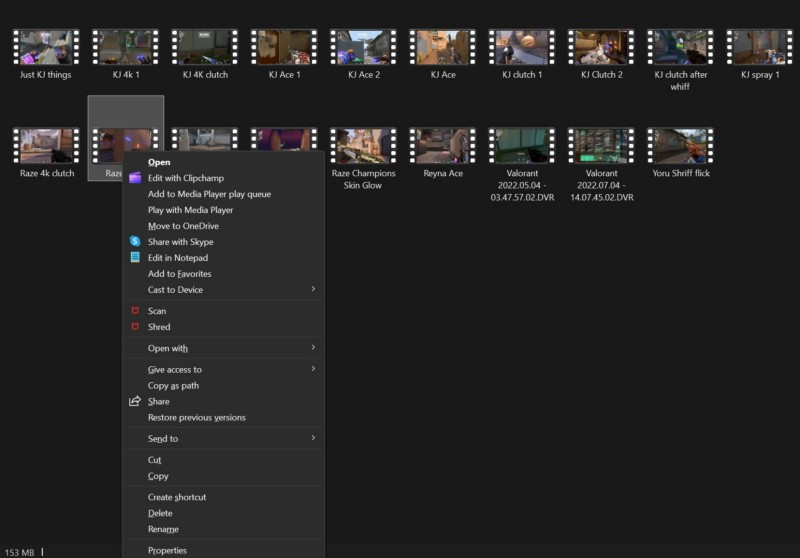Image resolution: width=800 pixels, height=558 pixels.
Task: Click the McAfee Scan shield icon
Action: (135, 311)
